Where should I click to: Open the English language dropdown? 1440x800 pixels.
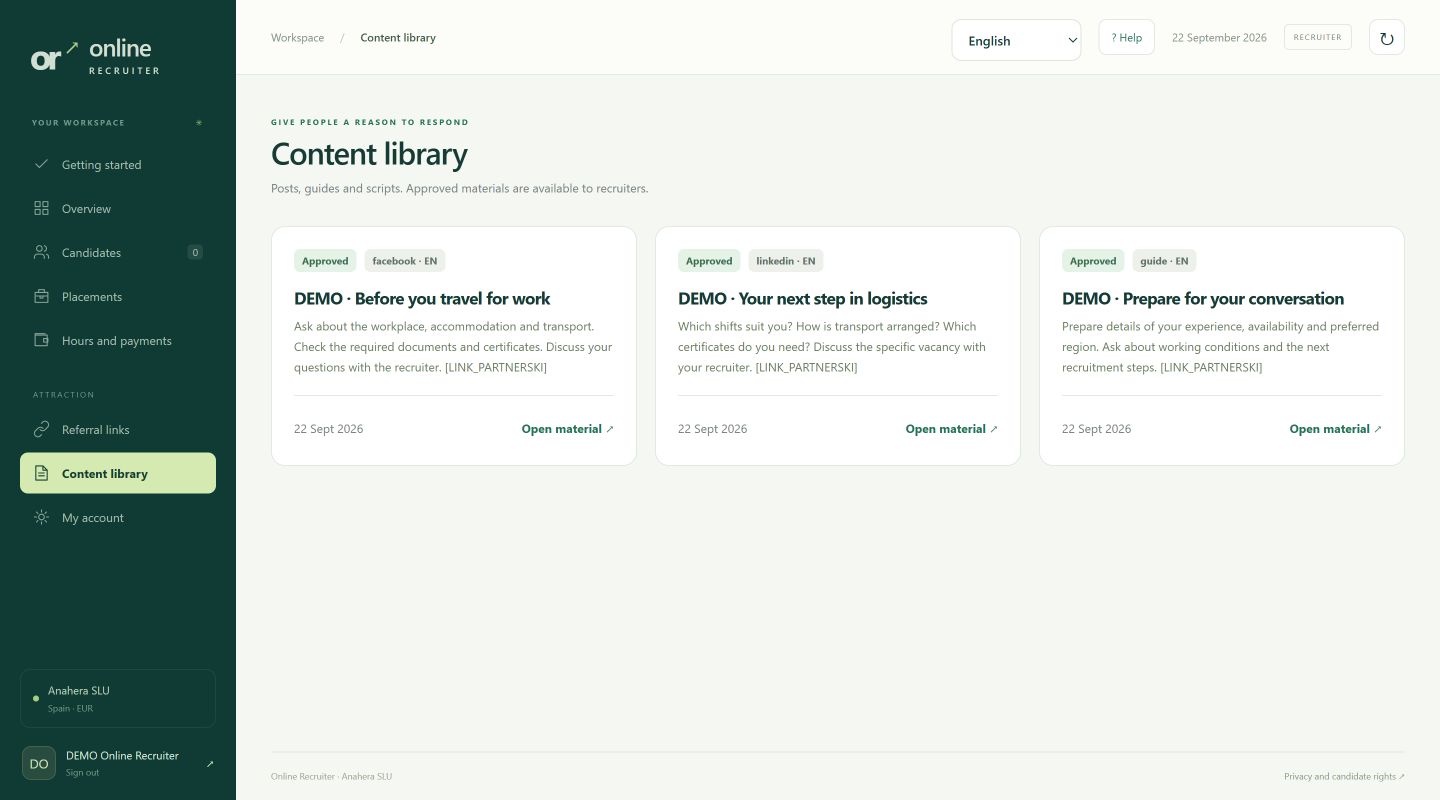tap(1016, 40)
